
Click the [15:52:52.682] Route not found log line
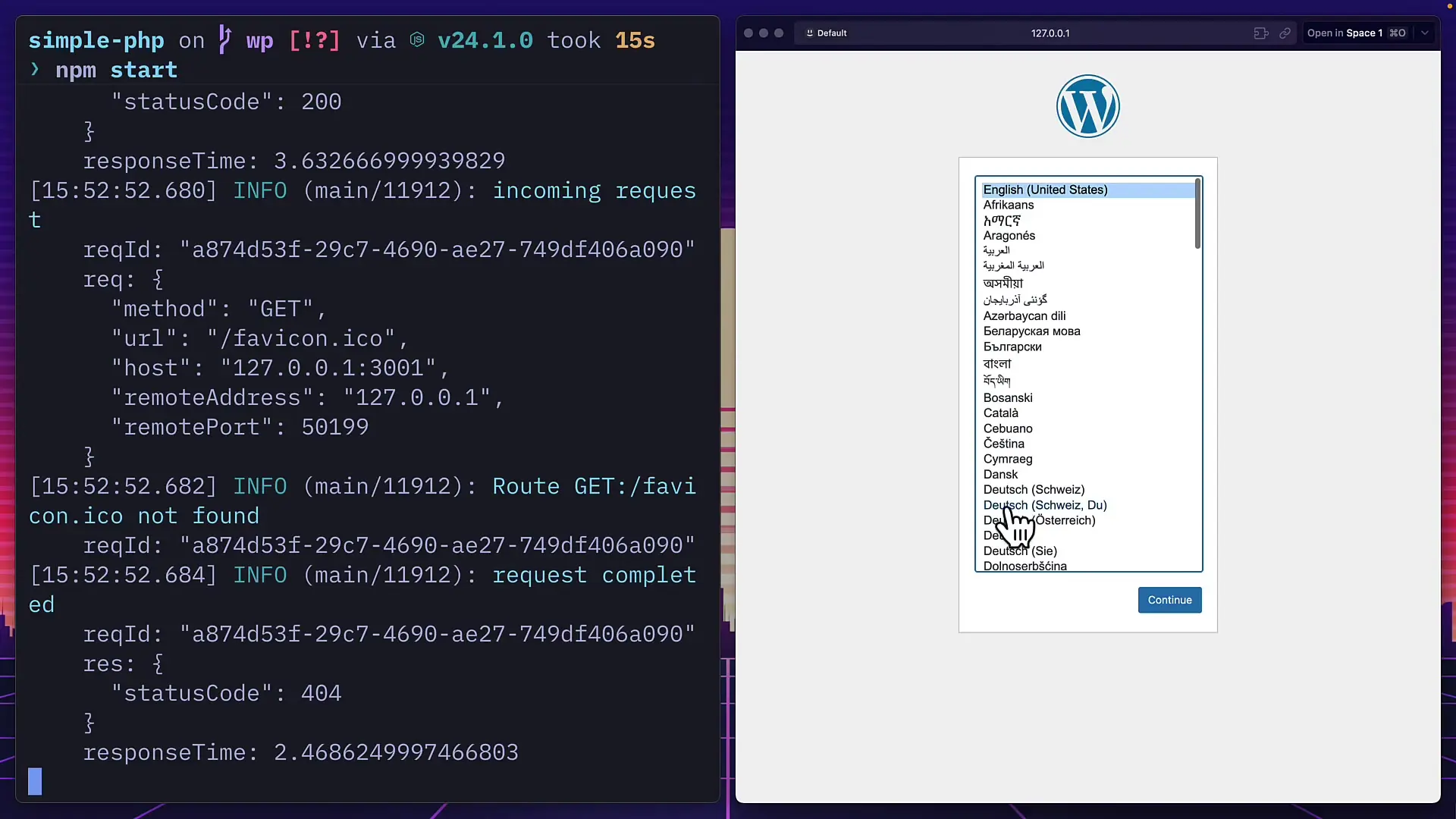[x=362, y=500]
